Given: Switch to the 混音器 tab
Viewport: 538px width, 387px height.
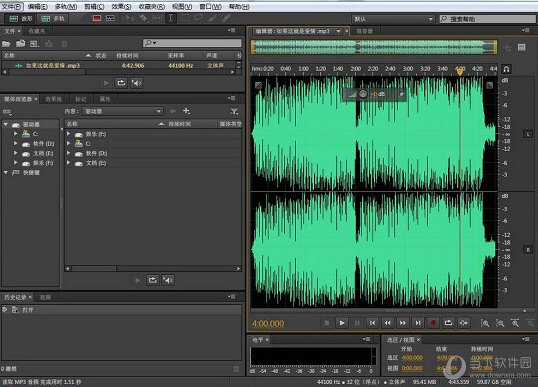Looking at the screenshot, I should 364,31.
